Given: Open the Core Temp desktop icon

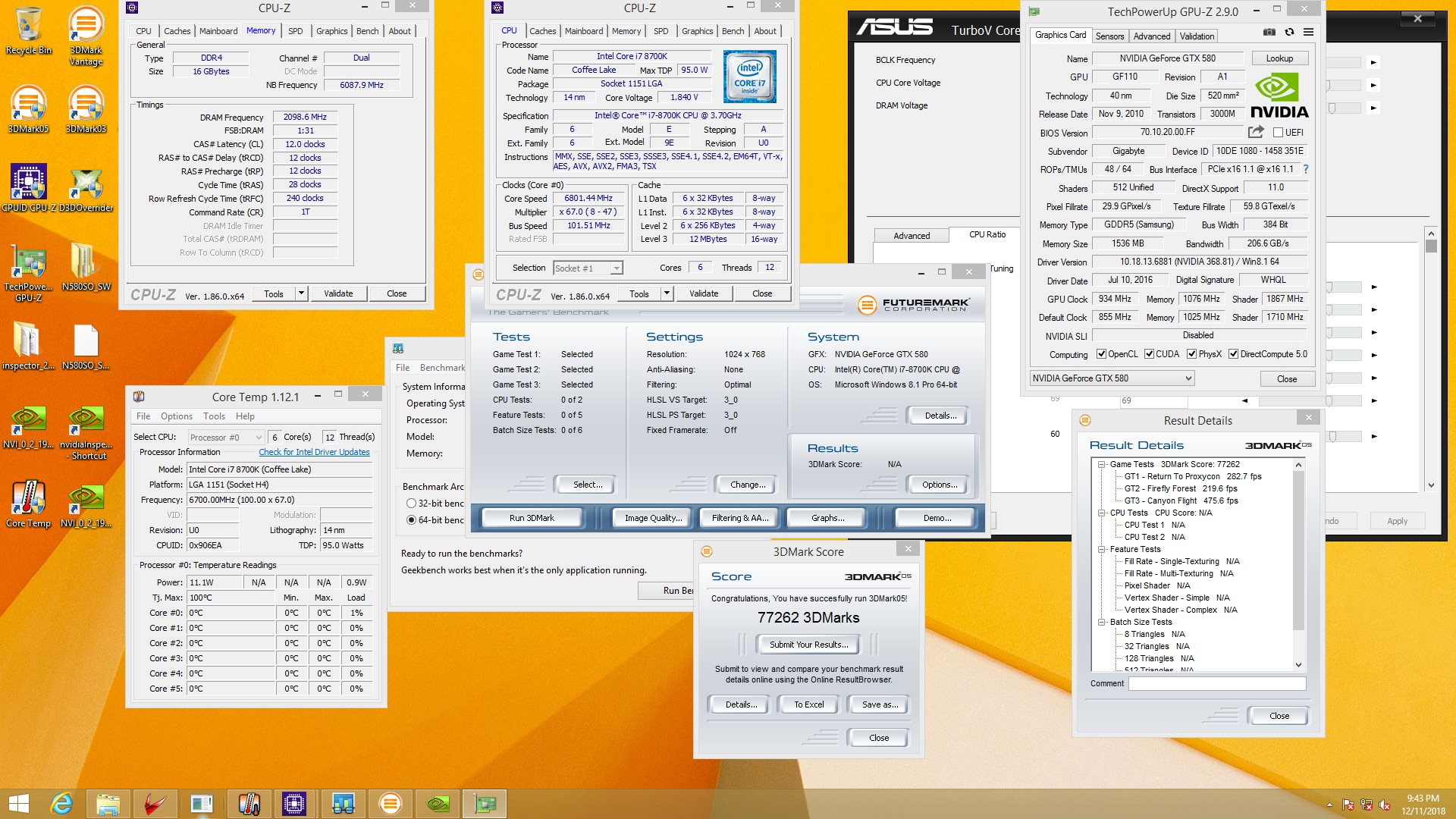Looking at the screenshot, I should (x=28, y=504).
